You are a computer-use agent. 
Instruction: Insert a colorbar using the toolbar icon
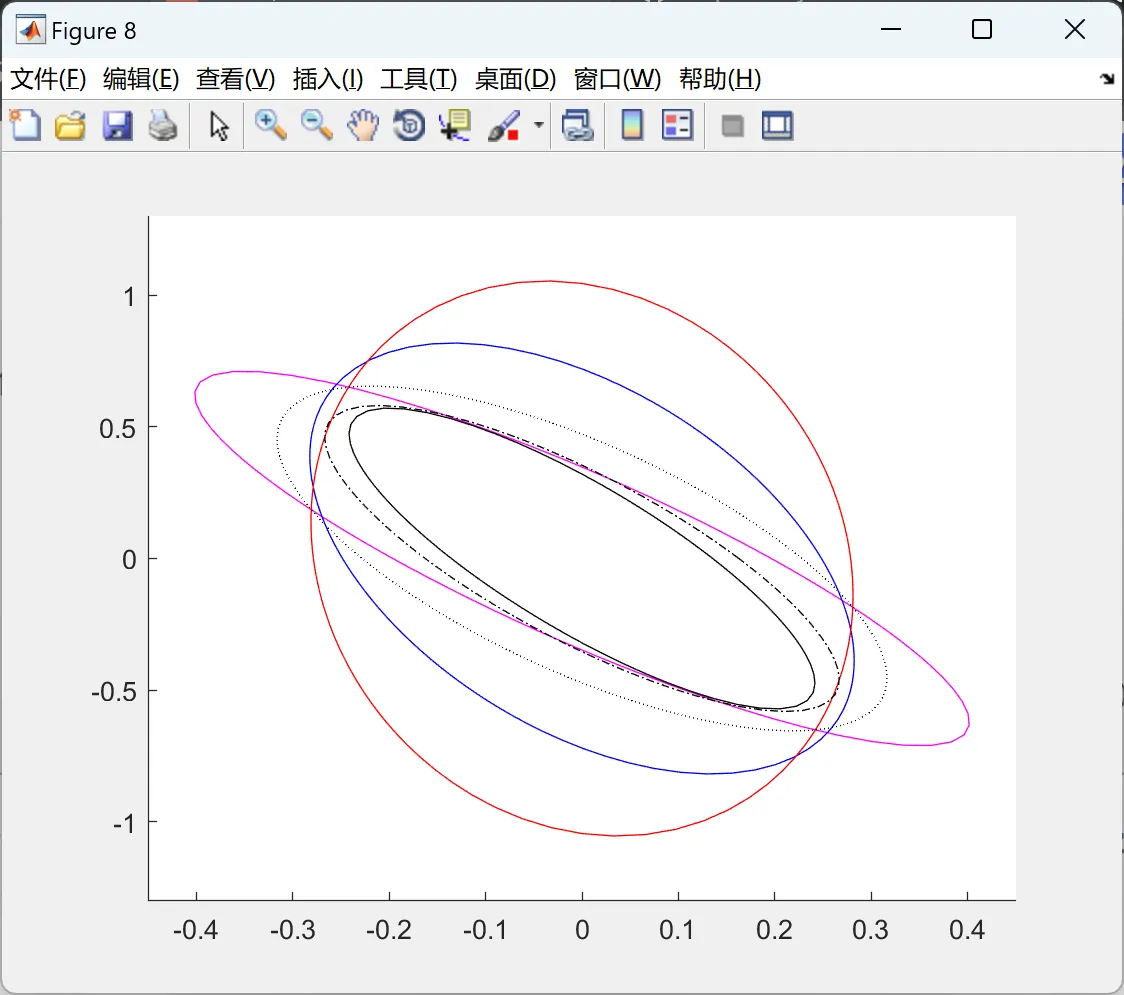pyautogui.click(x=632, y=125)
